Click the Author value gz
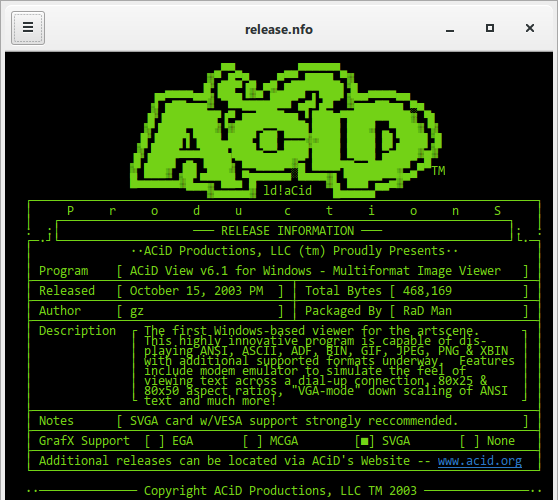This screenshot has height=500, width=558. [x=137, y=311]
